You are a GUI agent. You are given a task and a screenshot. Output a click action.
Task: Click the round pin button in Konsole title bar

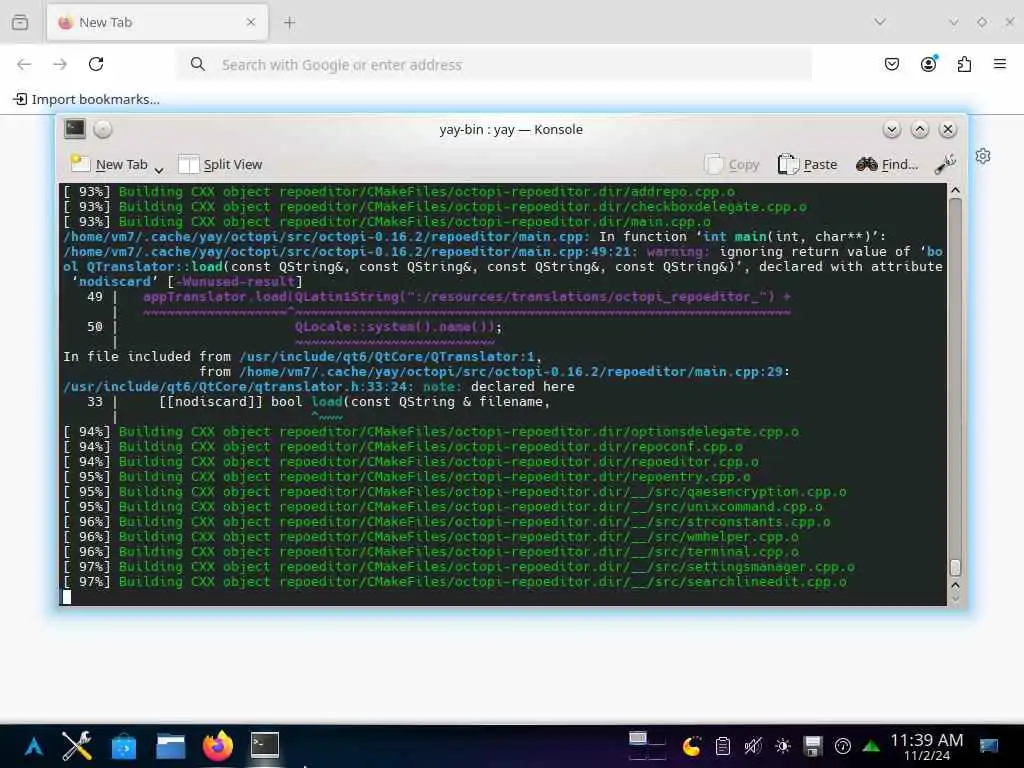pos(103,129)
